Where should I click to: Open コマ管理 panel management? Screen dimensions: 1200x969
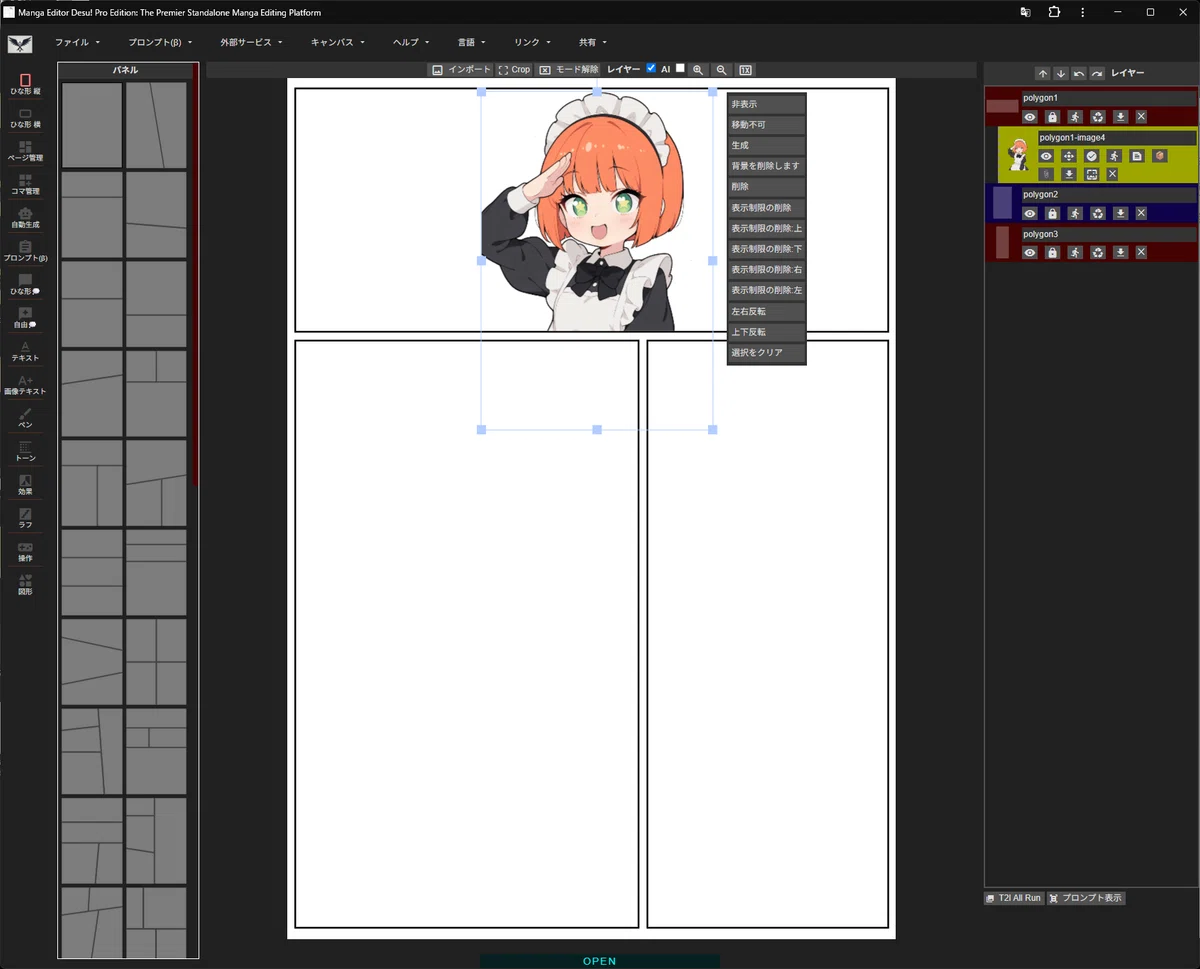click(25, 184)
